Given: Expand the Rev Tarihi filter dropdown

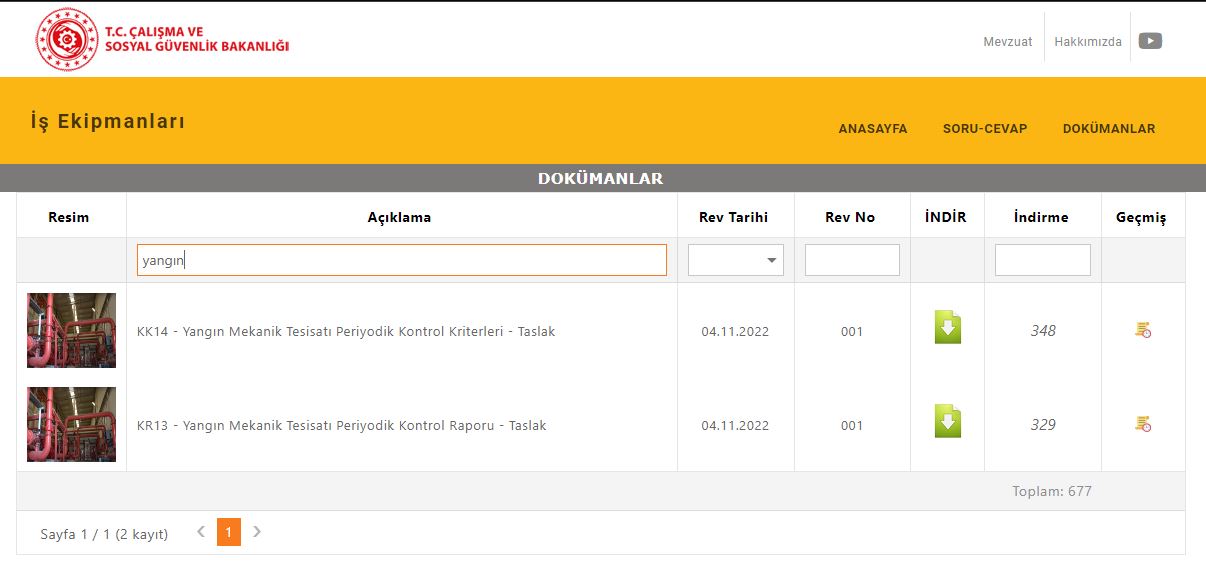Looking at the screenshot, I should (x=771, y=260).
